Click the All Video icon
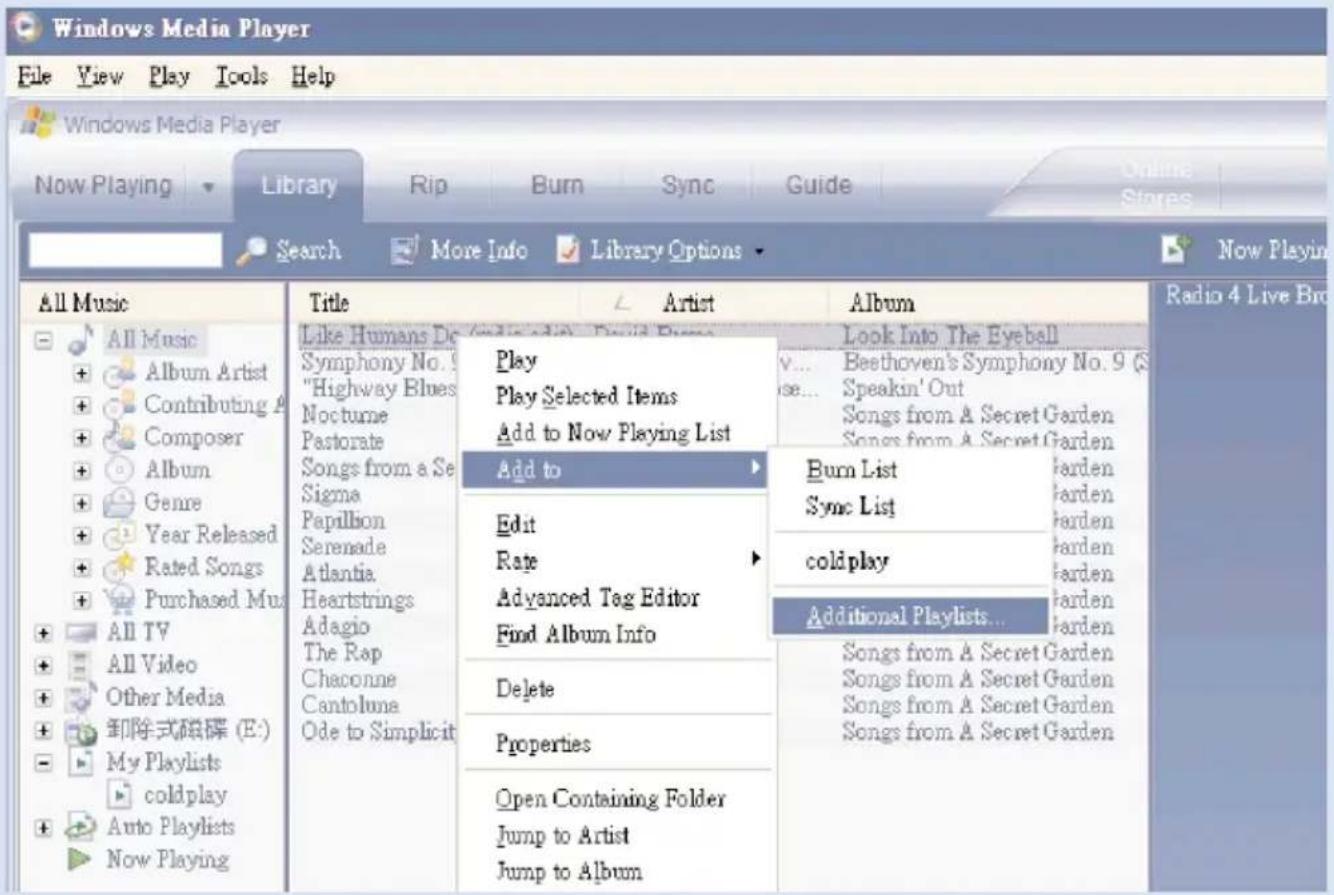1334x895 pixels. pyautogui.click(x=81, y=665)
